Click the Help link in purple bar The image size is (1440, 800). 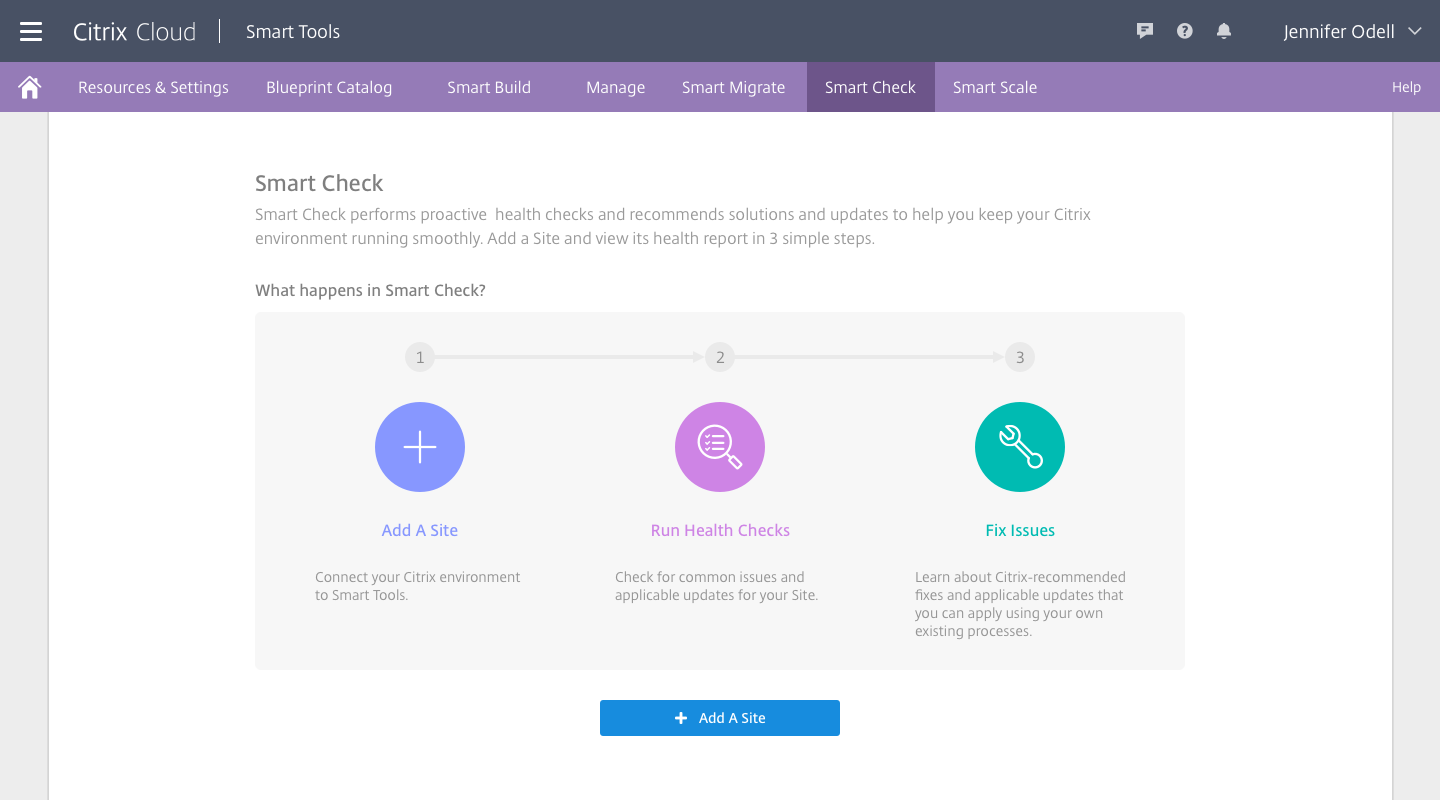pos(1406,87)
